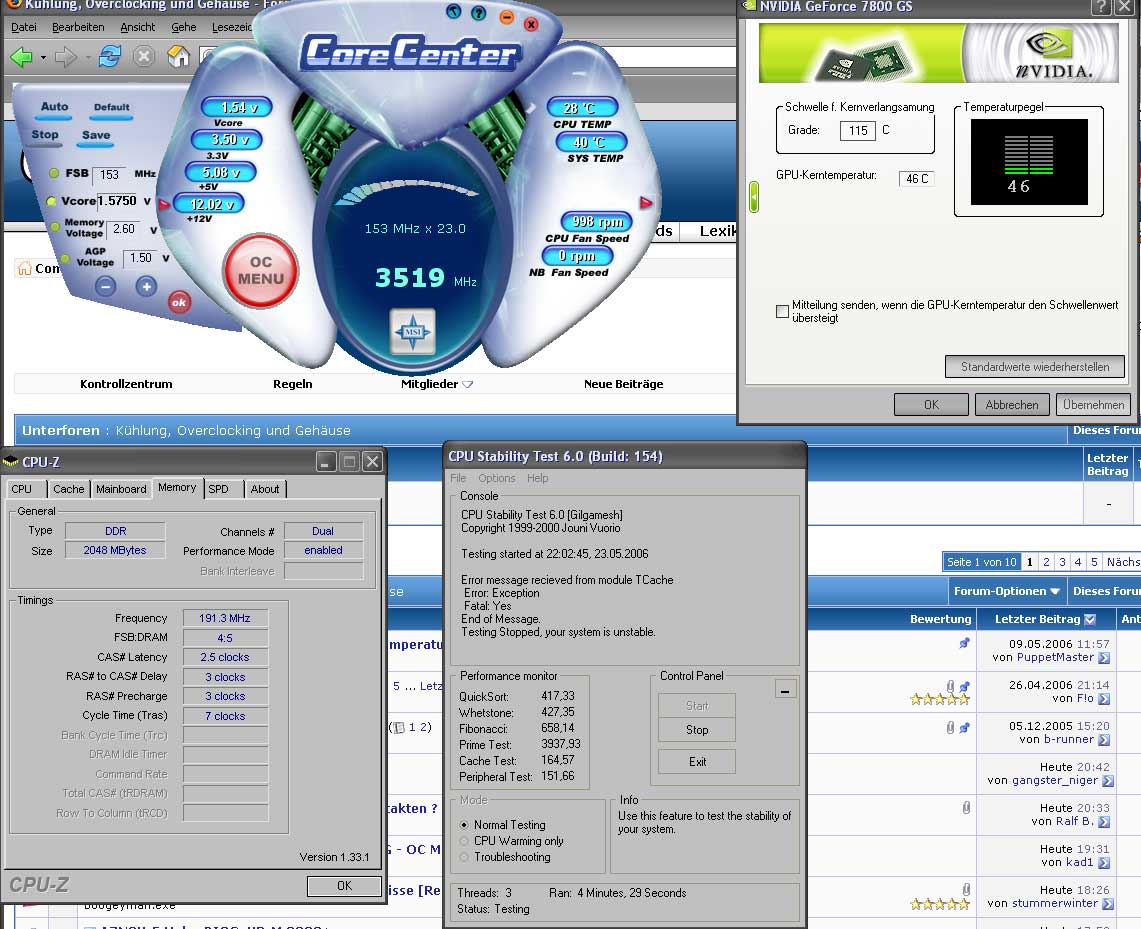1141x929 pixels.
Task: Close CoreCenter with red X icon
Action: point(531,24)
